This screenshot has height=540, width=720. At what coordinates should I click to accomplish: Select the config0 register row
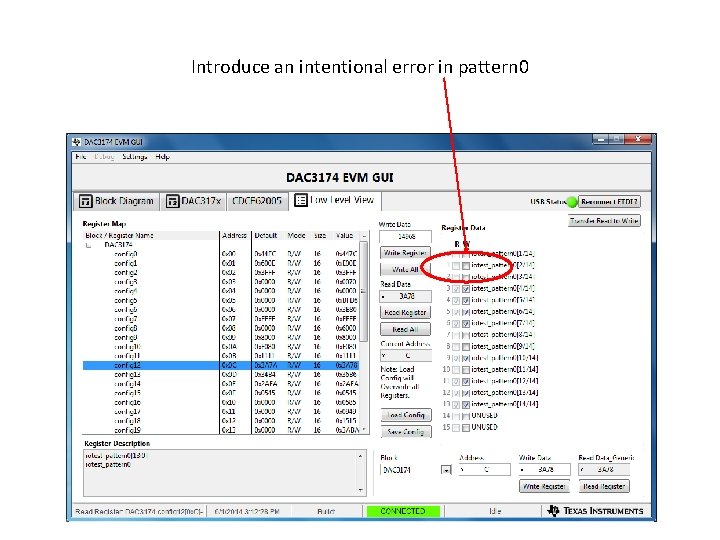[x=221, y=254]
